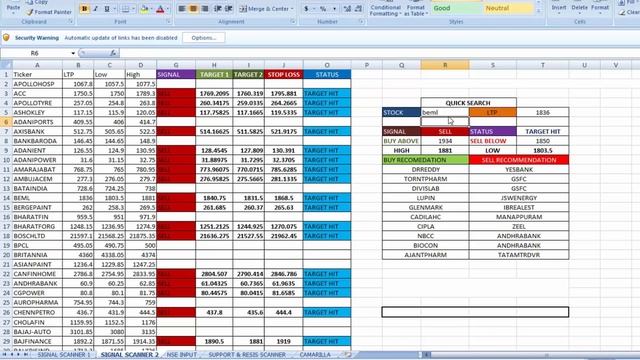The height and width of the screenshot is (360, 640).
Task: Apply the Neutral cell style
Action: click(x=509, y=8)
